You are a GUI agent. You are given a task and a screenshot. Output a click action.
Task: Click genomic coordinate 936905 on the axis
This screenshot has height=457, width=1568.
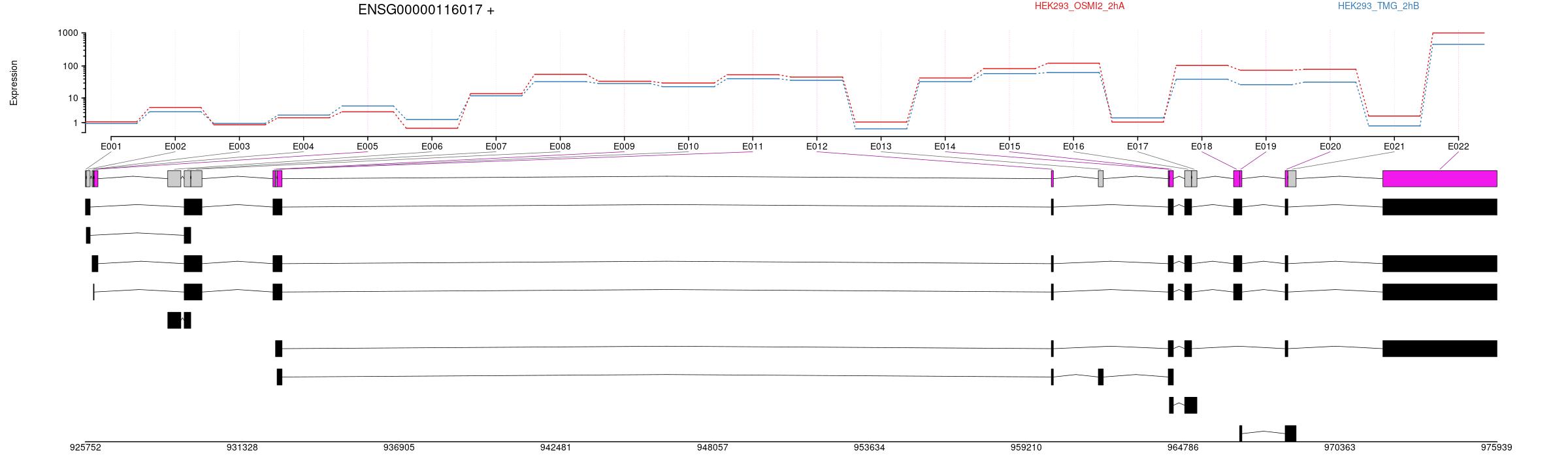pyautogui.click(x=399, y=447)
